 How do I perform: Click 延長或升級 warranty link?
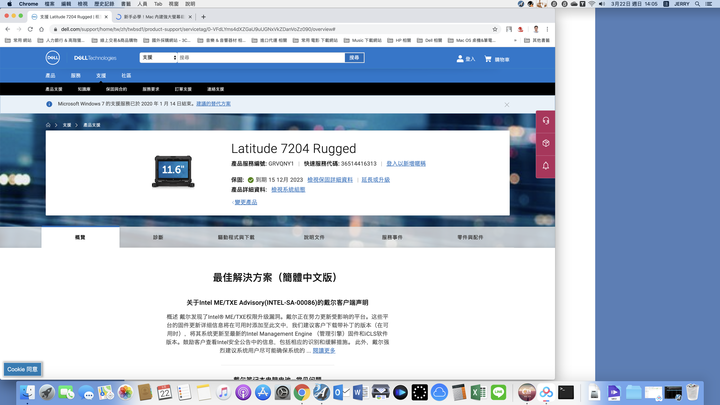(376, 180)
